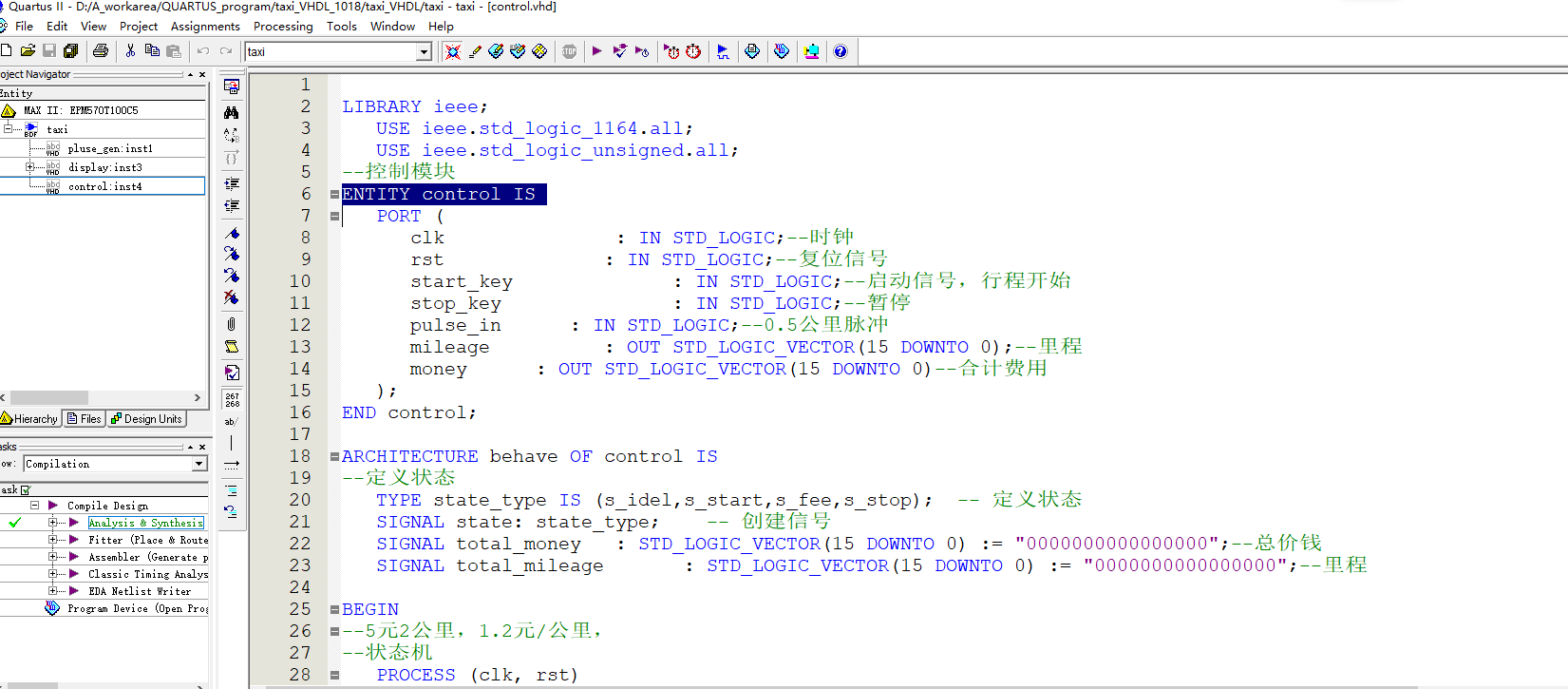Expand the Analysis & Synthesis task
The width and height of the screenshot is (1568, 689).
tap(53, 523)
